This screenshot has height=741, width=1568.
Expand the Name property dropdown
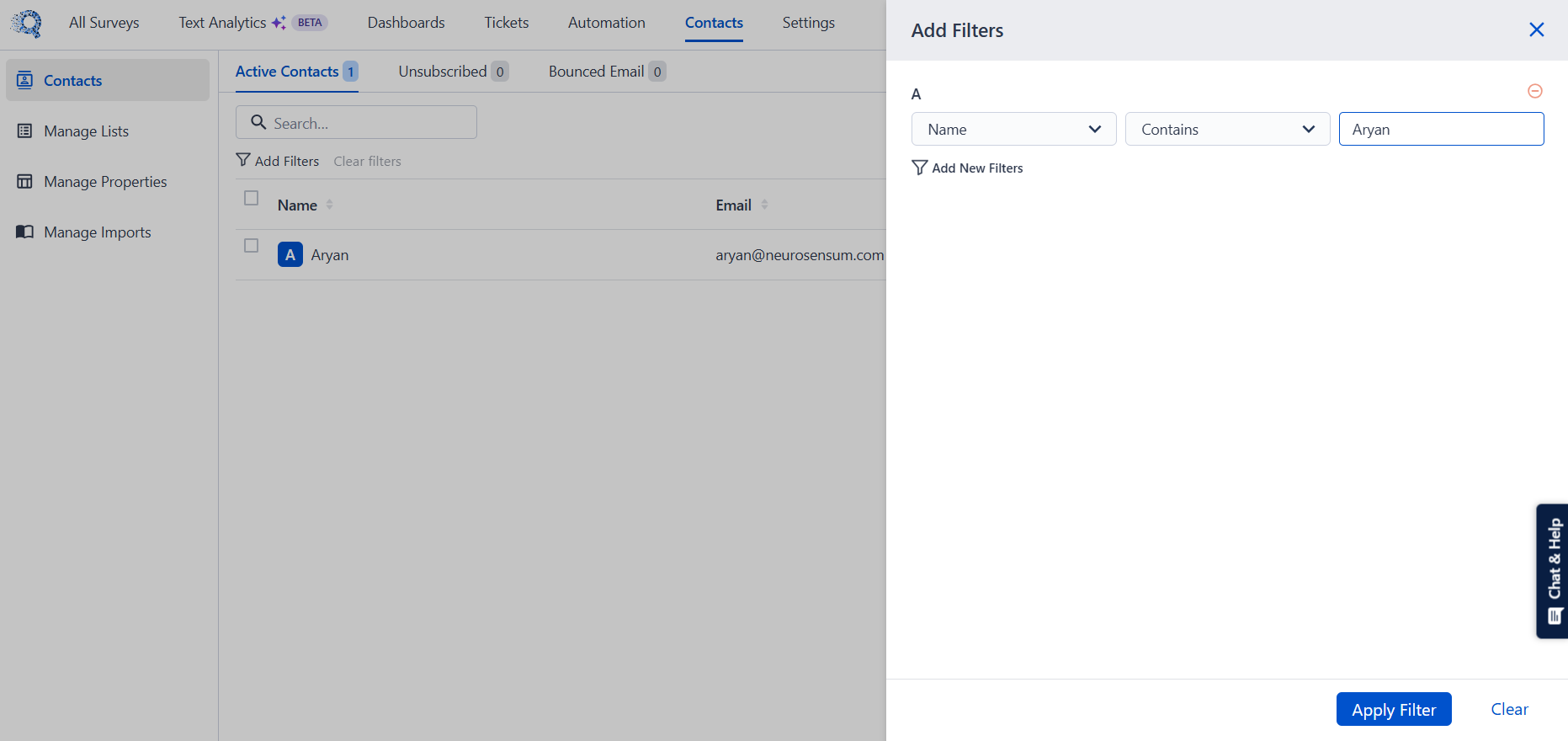(x=1013, y=130)
